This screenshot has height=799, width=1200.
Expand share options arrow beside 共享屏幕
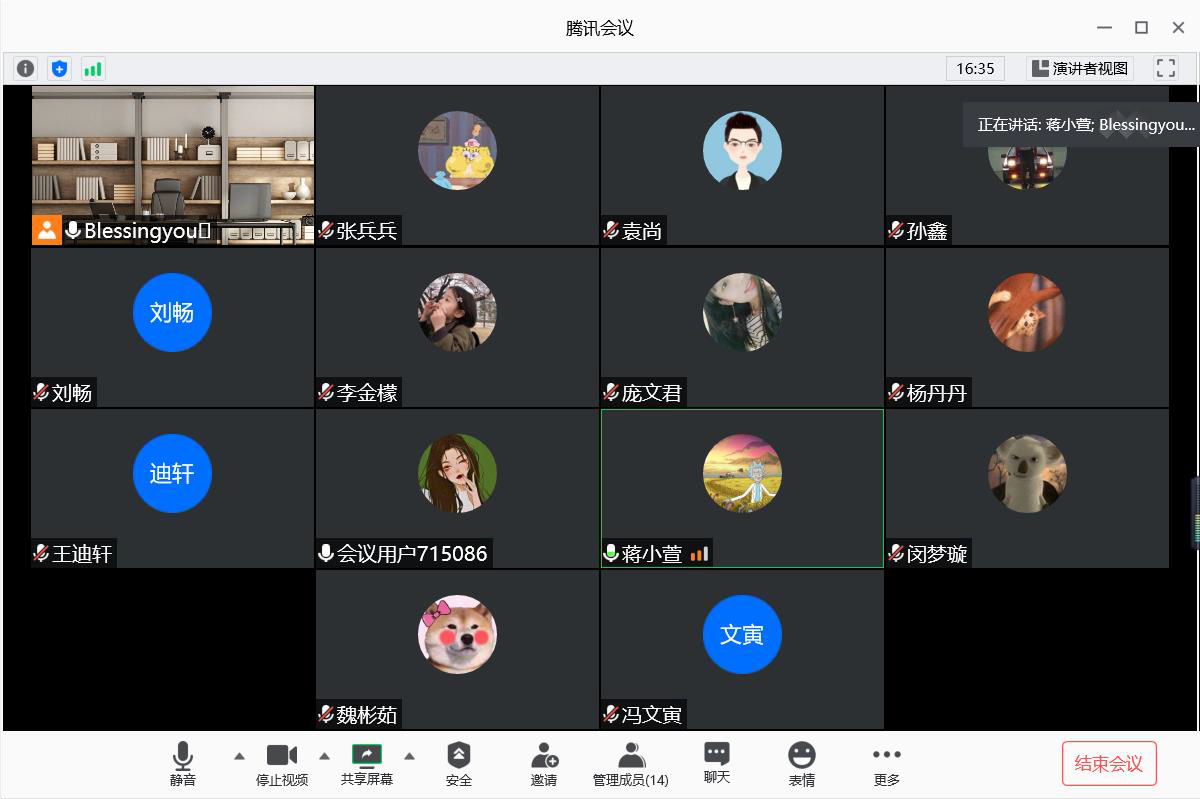[409, 756]
